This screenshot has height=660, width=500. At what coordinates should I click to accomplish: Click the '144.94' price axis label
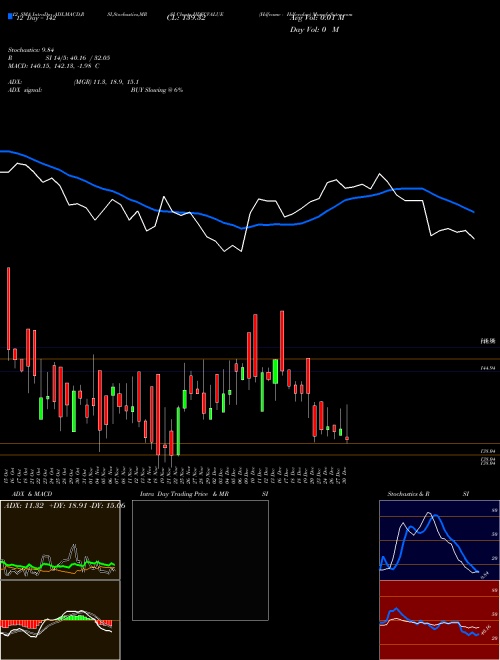click(488, 368)
